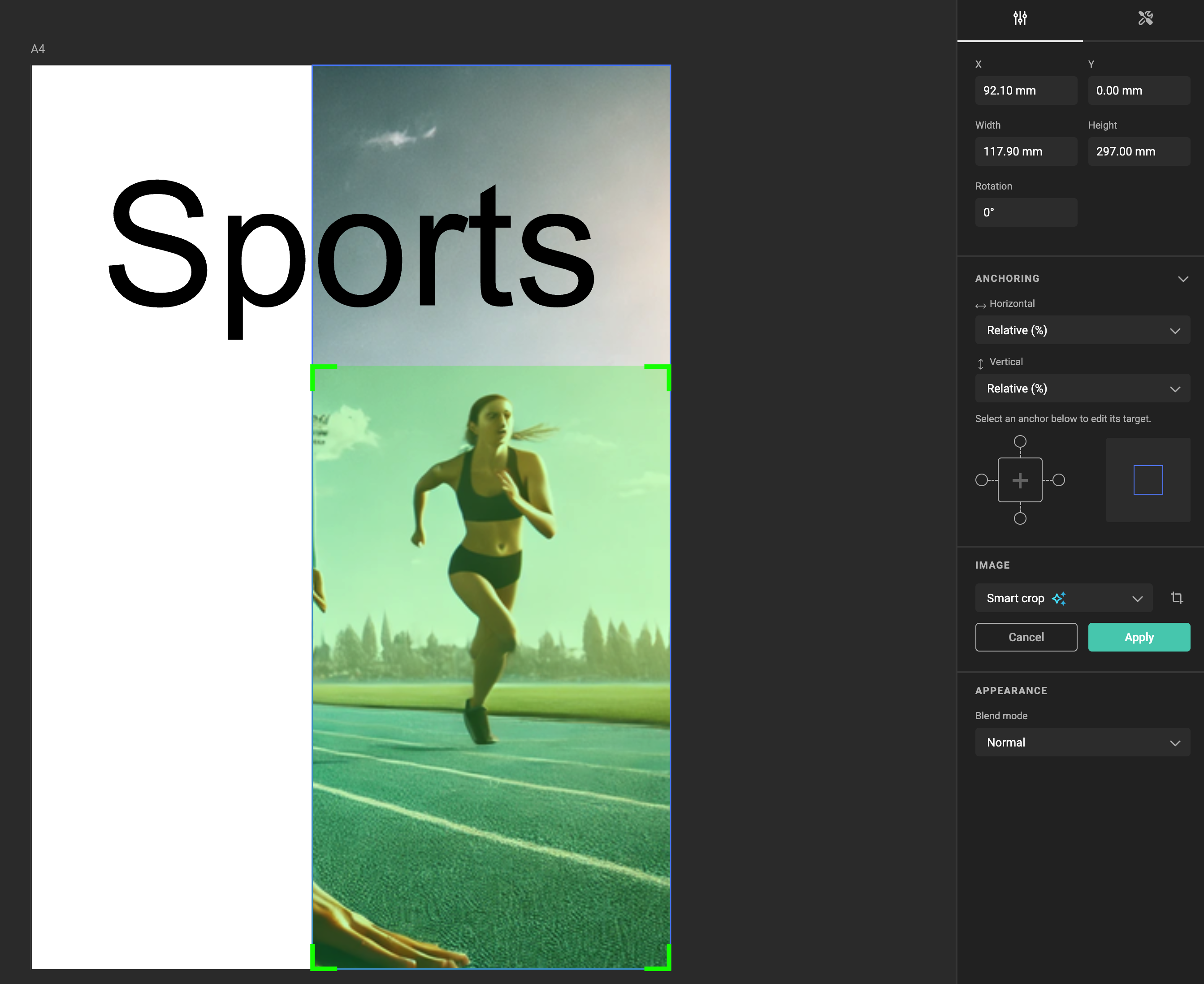Open the Vertical anchoring dropdown

pos(1082,389)
